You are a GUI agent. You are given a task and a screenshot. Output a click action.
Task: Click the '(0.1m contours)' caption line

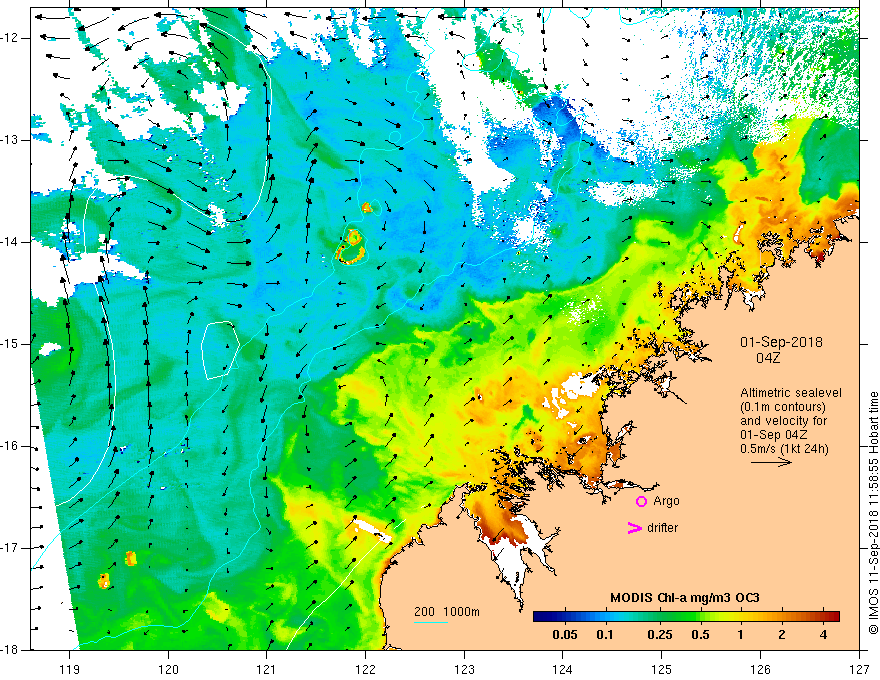point(782,407)
